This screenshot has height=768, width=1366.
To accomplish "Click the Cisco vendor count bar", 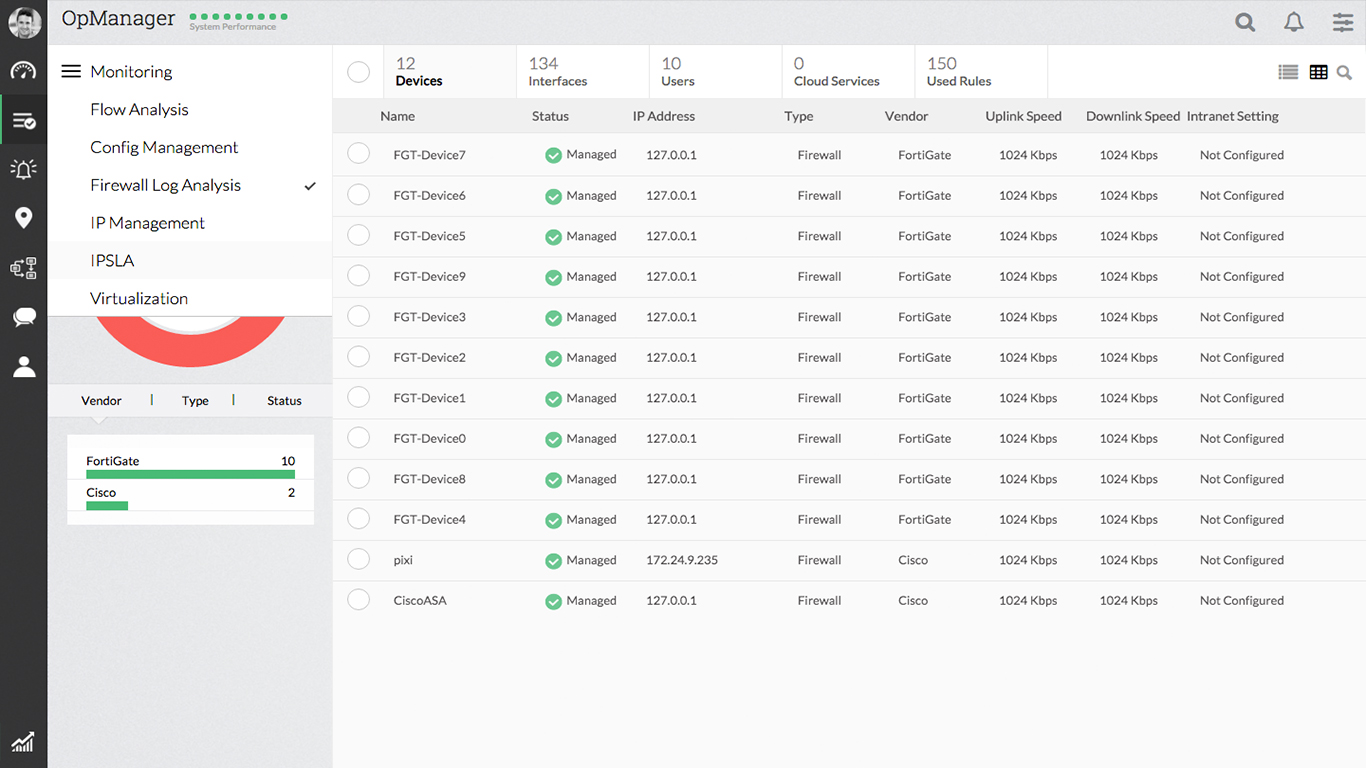I will tap(107, 506).
